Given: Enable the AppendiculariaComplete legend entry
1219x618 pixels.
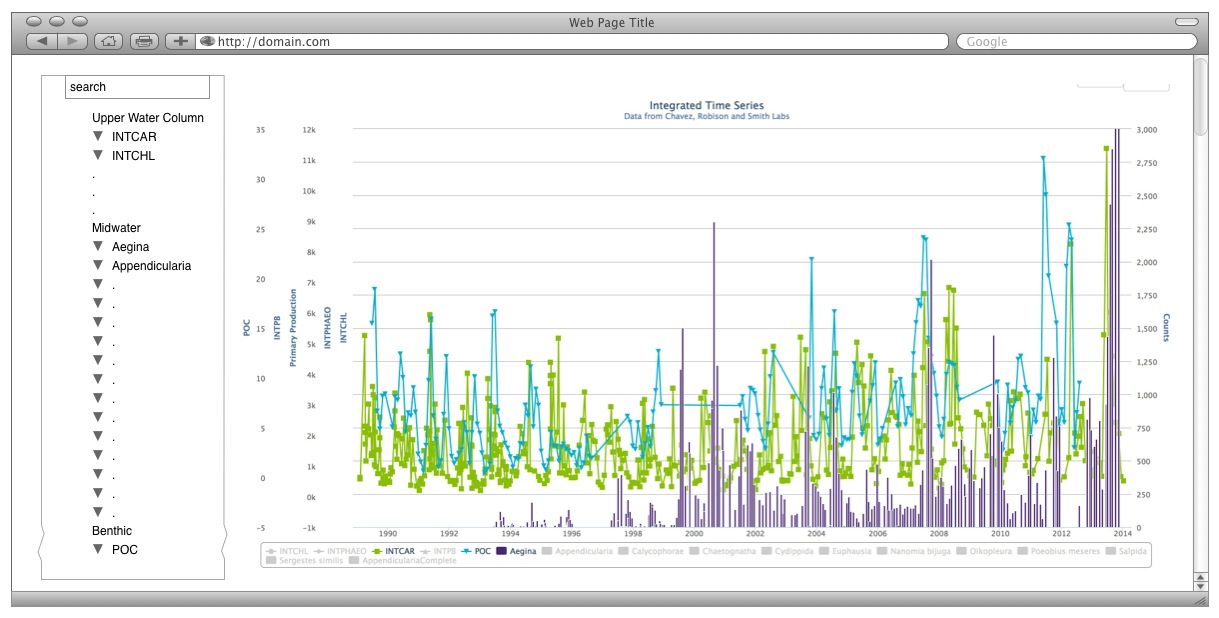Looking at the screenshot, I should [x=402, y=561].
